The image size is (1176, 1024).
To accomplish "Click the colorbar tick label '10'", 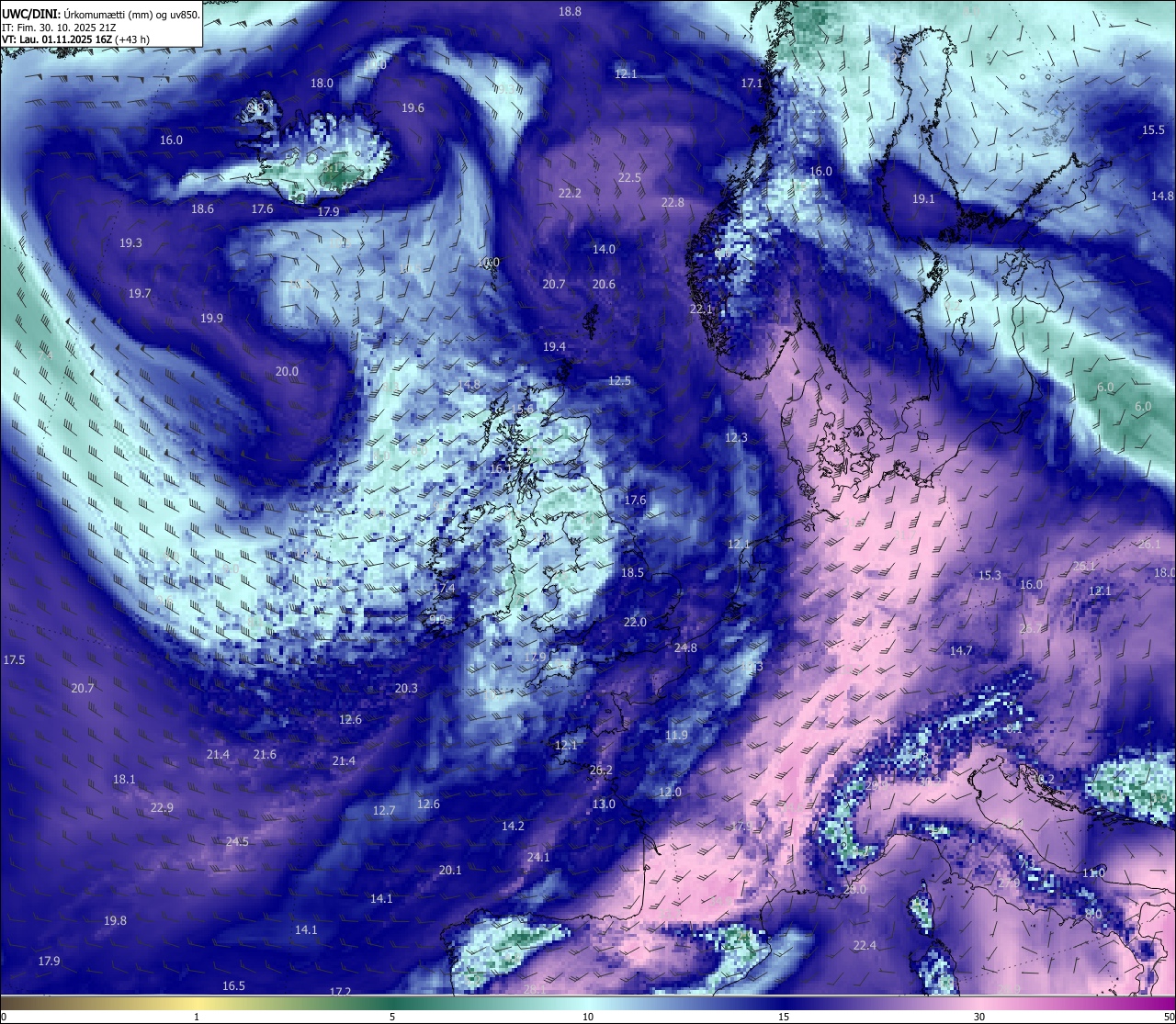I will [588, 1017].
